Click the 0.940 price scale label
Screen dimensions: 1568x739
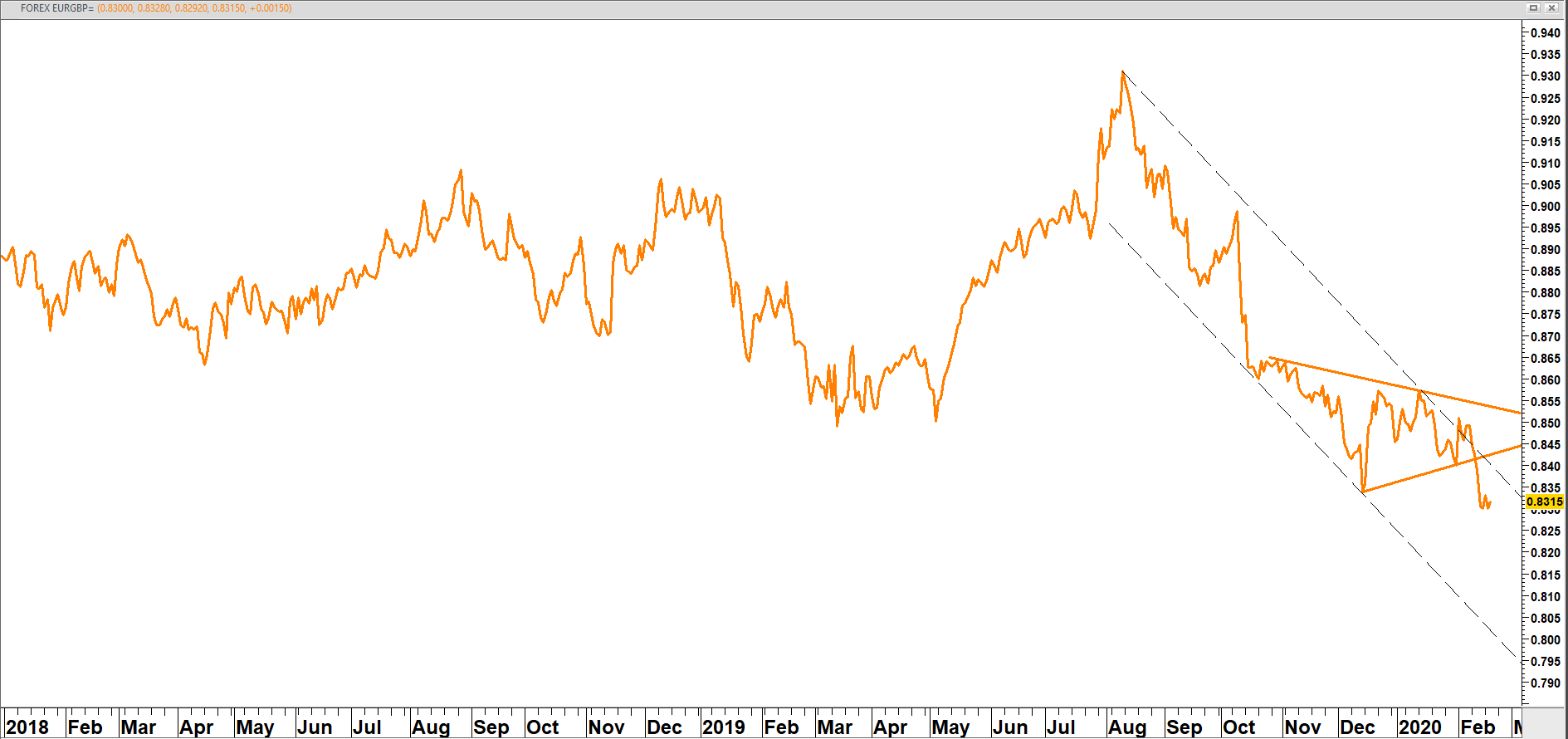(1545, 33)
